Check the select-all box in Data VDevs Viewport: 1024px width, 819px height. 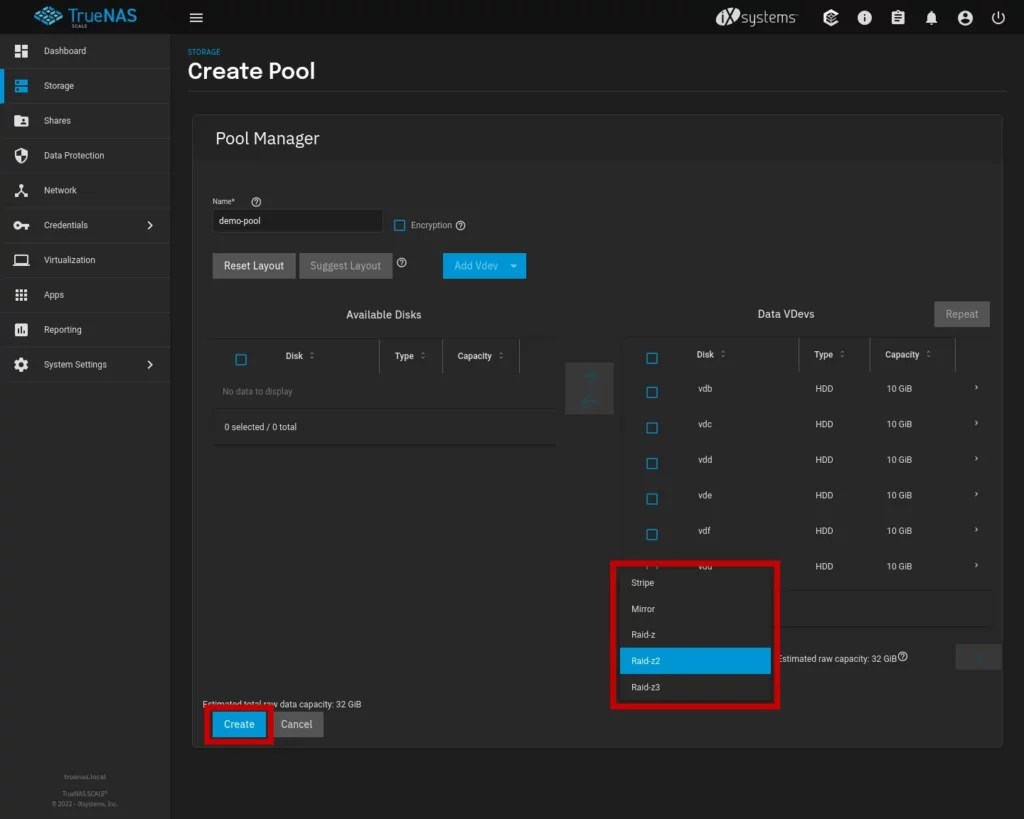[652, 357]
